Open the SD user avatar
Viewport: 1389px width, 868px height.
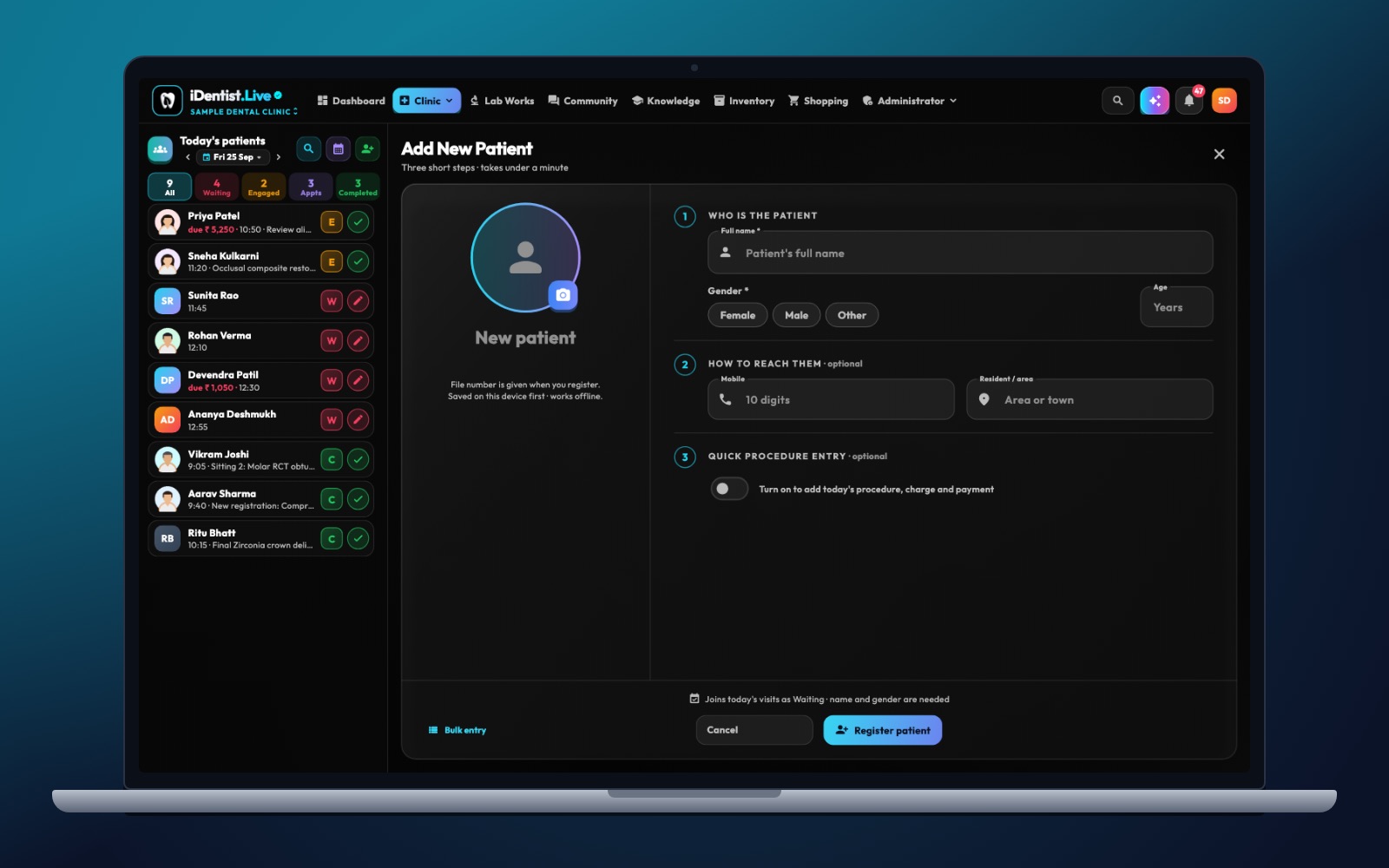[x=1224, y=101]
